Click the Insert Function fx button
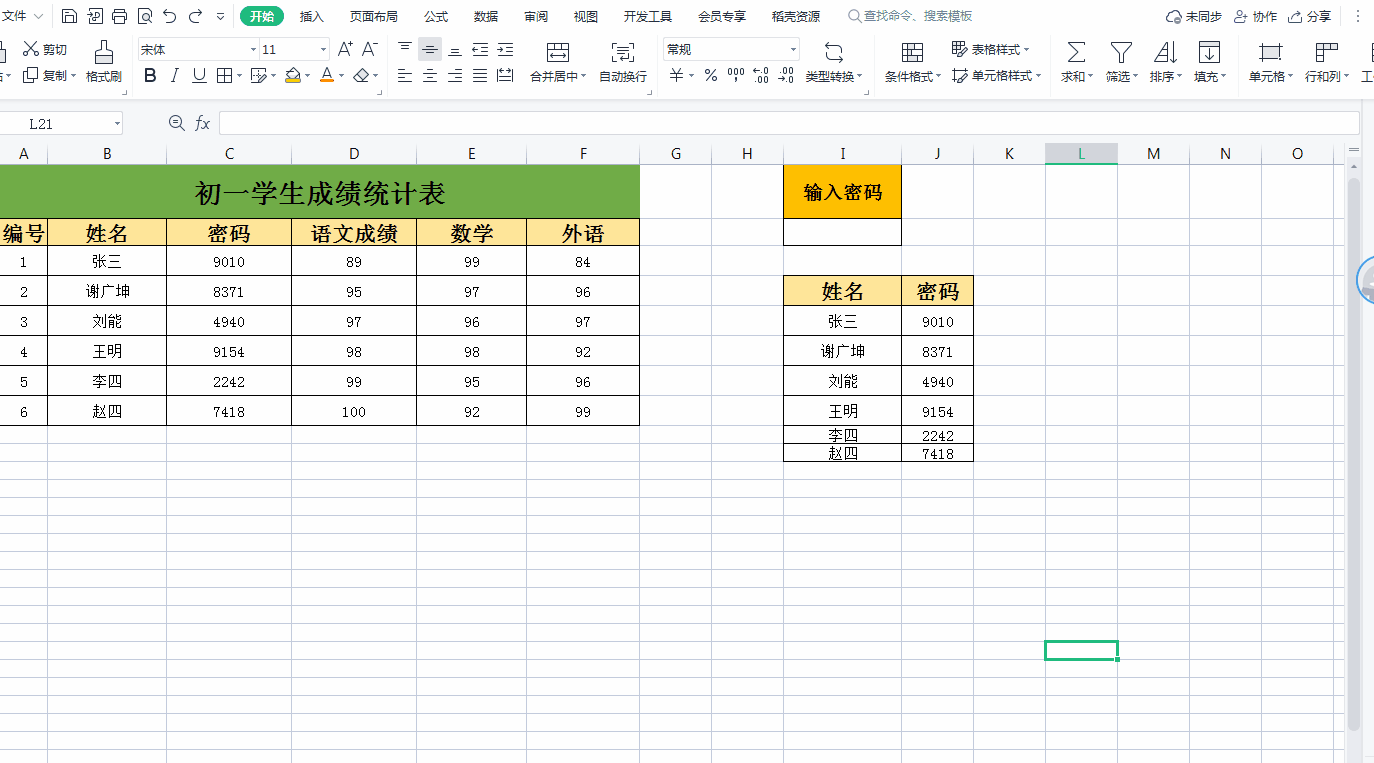This screenshot has height=763, width=1374. tap(202, 123)
